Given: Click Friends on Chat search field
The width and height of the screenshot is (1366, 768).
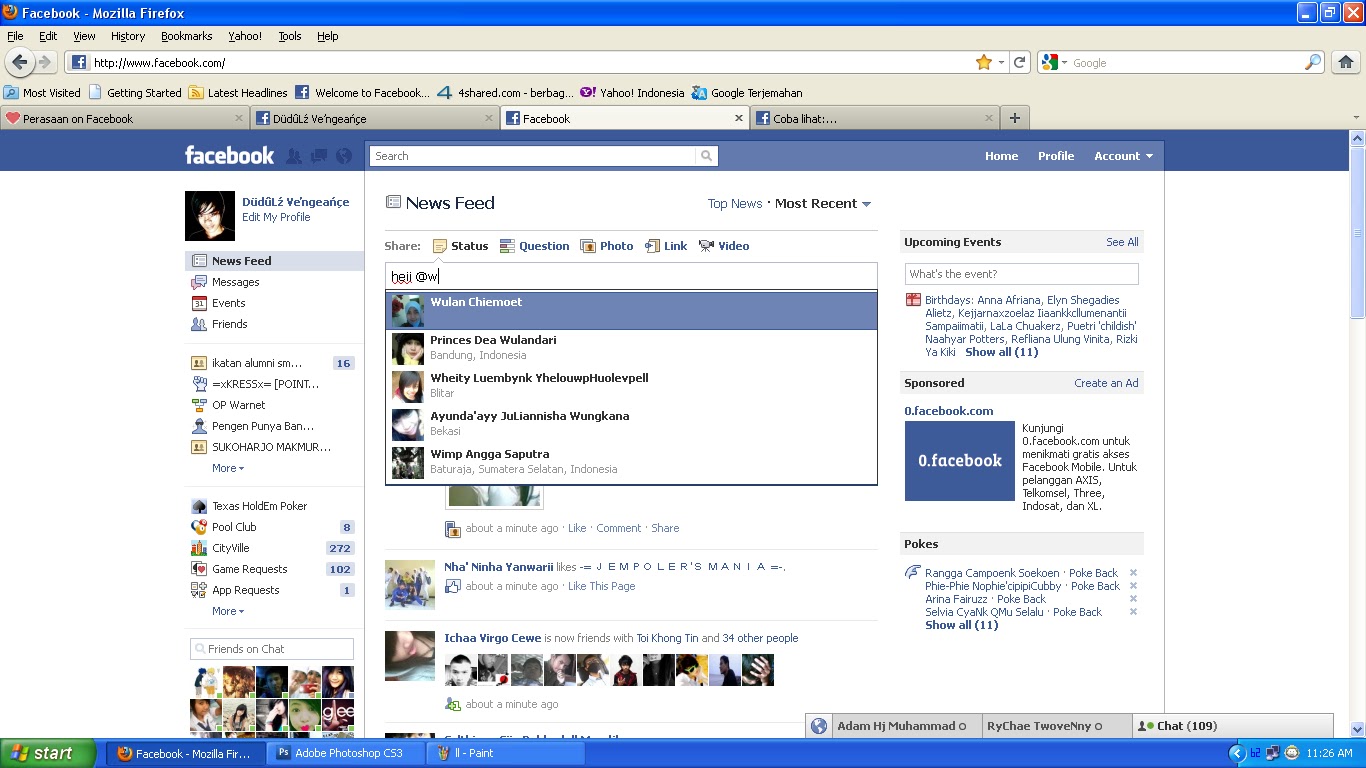Looking at the screenshot, I should click(272, 649).
